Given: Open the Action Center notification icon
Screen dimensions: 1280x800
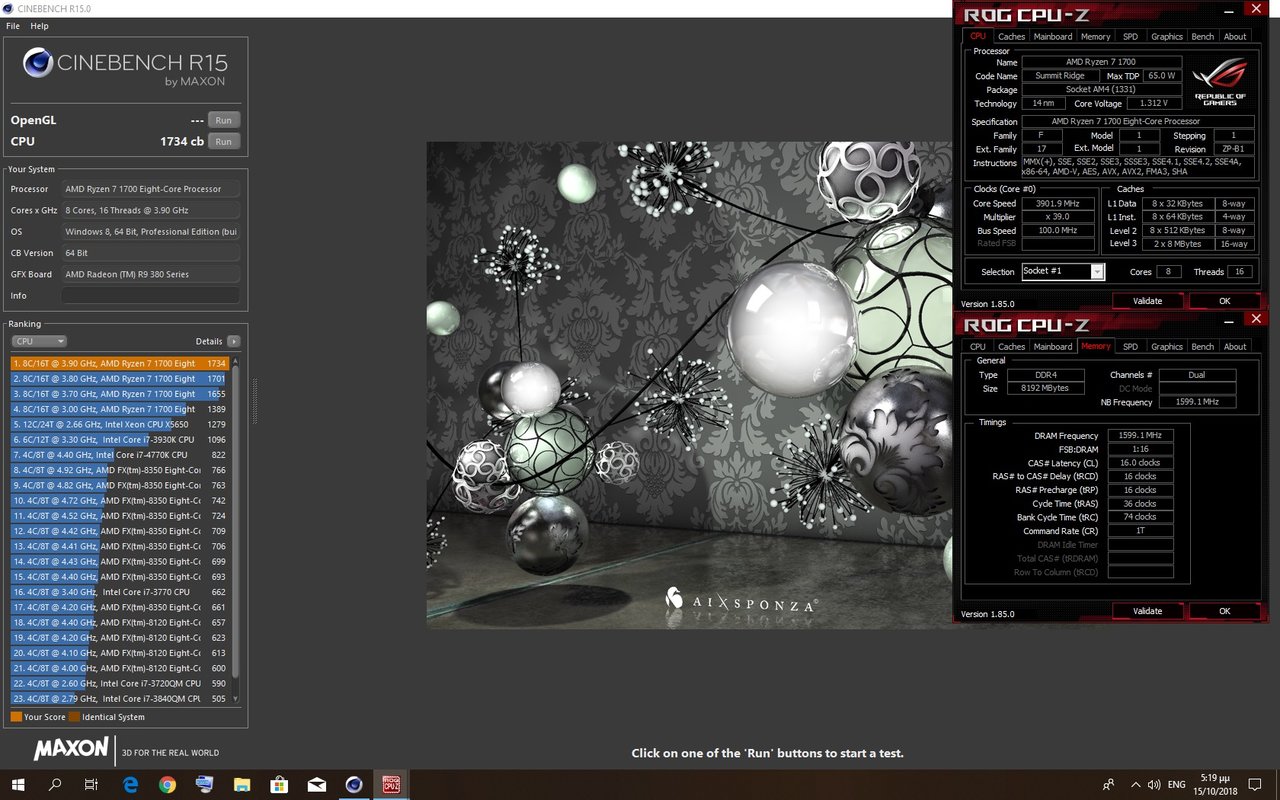Looking at the screenshot, I should click(1257, 785).
